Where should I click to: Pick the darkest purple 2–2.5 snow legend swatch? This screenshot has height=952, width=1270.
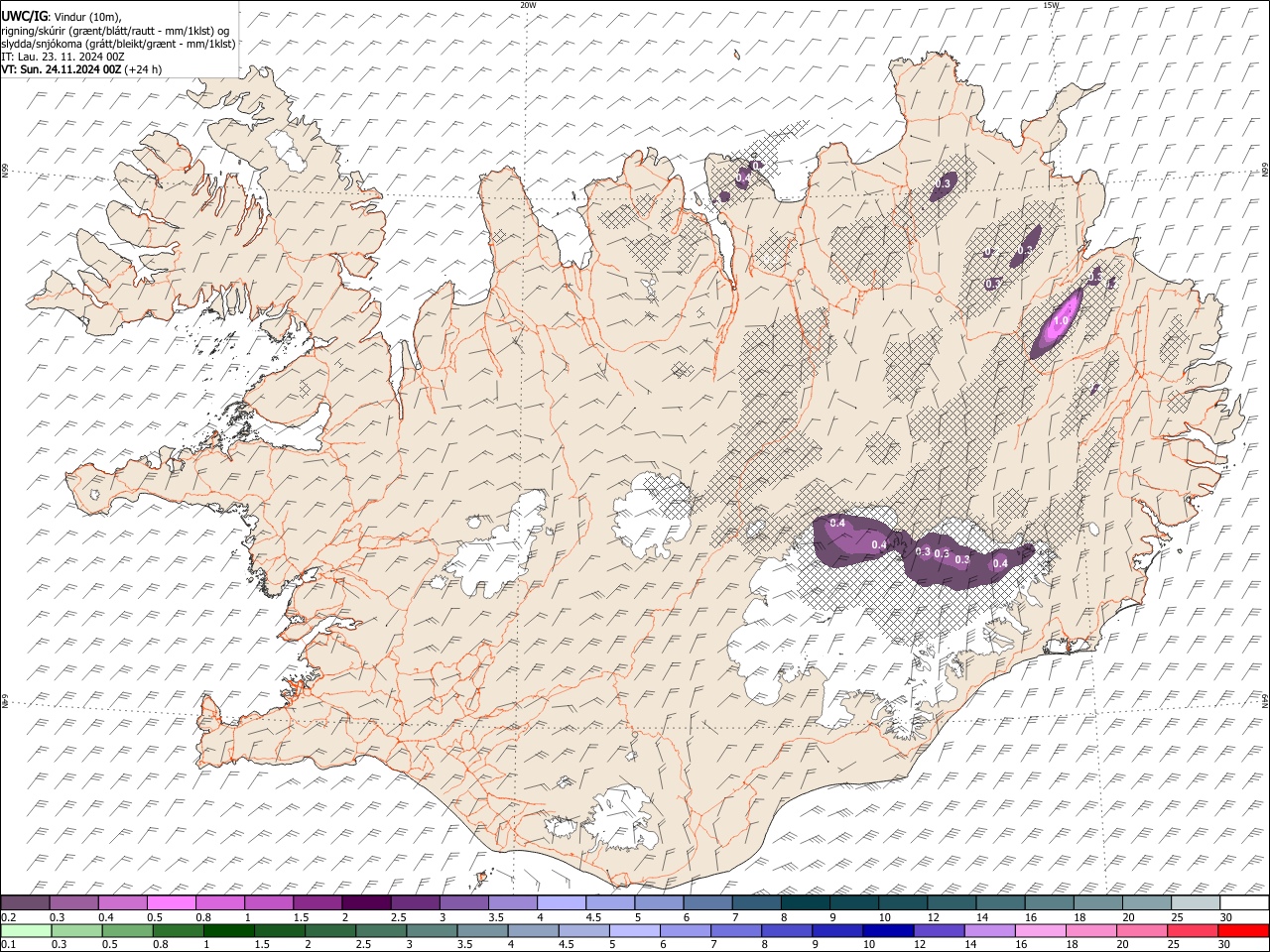(366, 903)
